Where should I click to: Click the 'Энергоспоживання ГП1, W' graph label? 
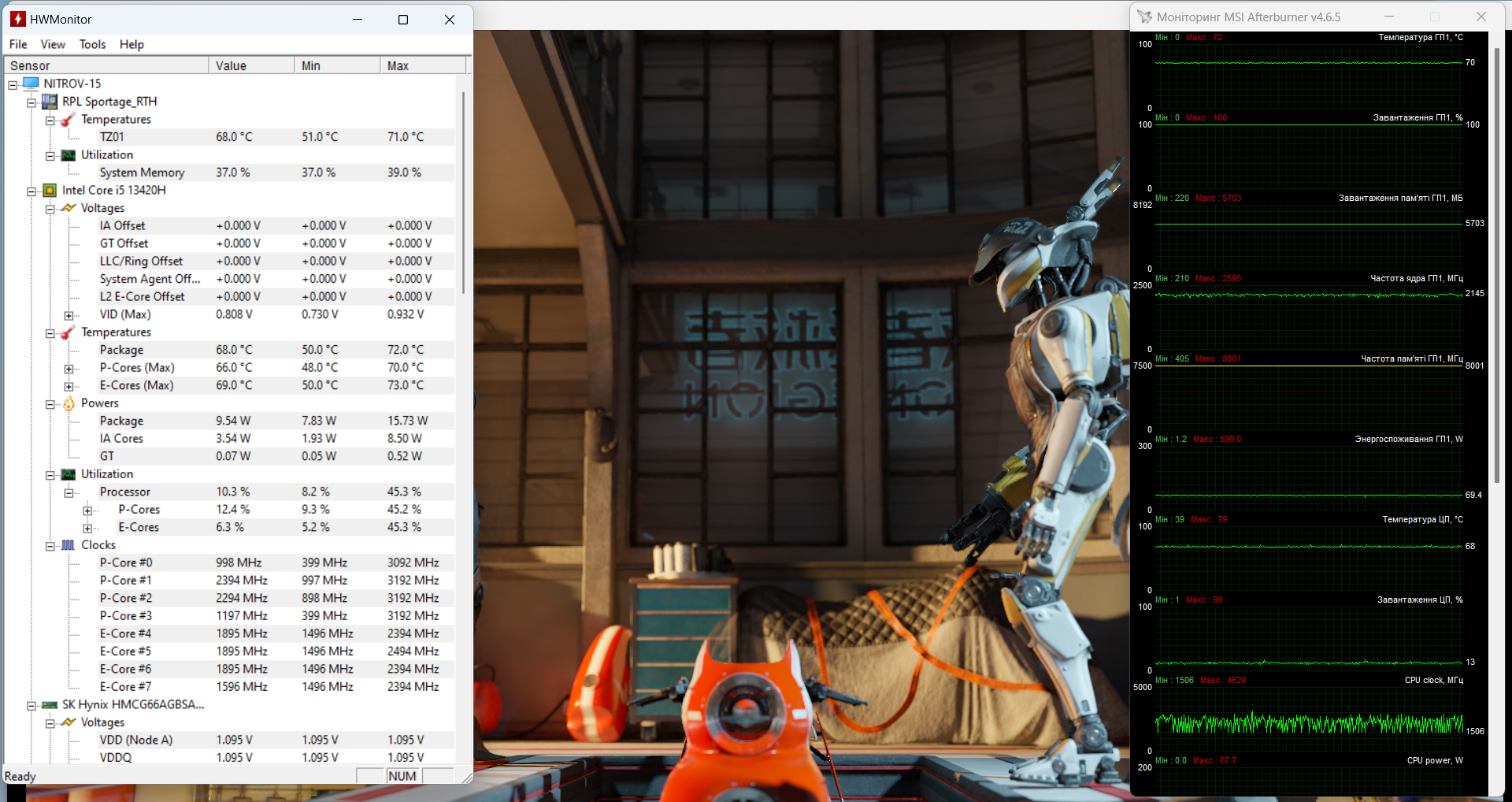click(1409, 439)
